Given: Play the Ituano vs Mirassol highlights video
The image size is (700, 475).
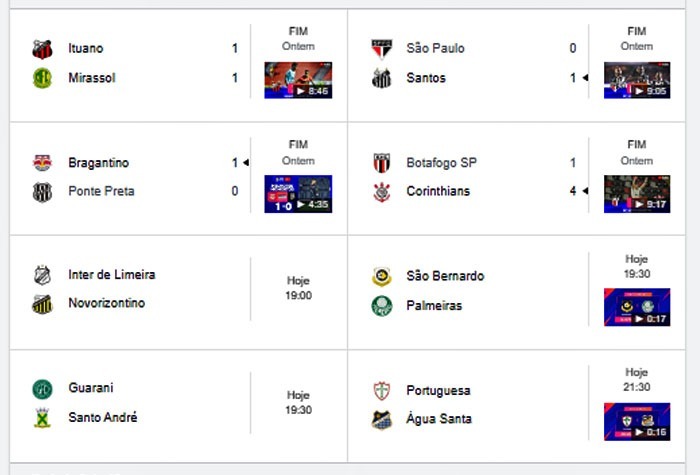Looking at the screenshot, I should (x=298, y=80).
